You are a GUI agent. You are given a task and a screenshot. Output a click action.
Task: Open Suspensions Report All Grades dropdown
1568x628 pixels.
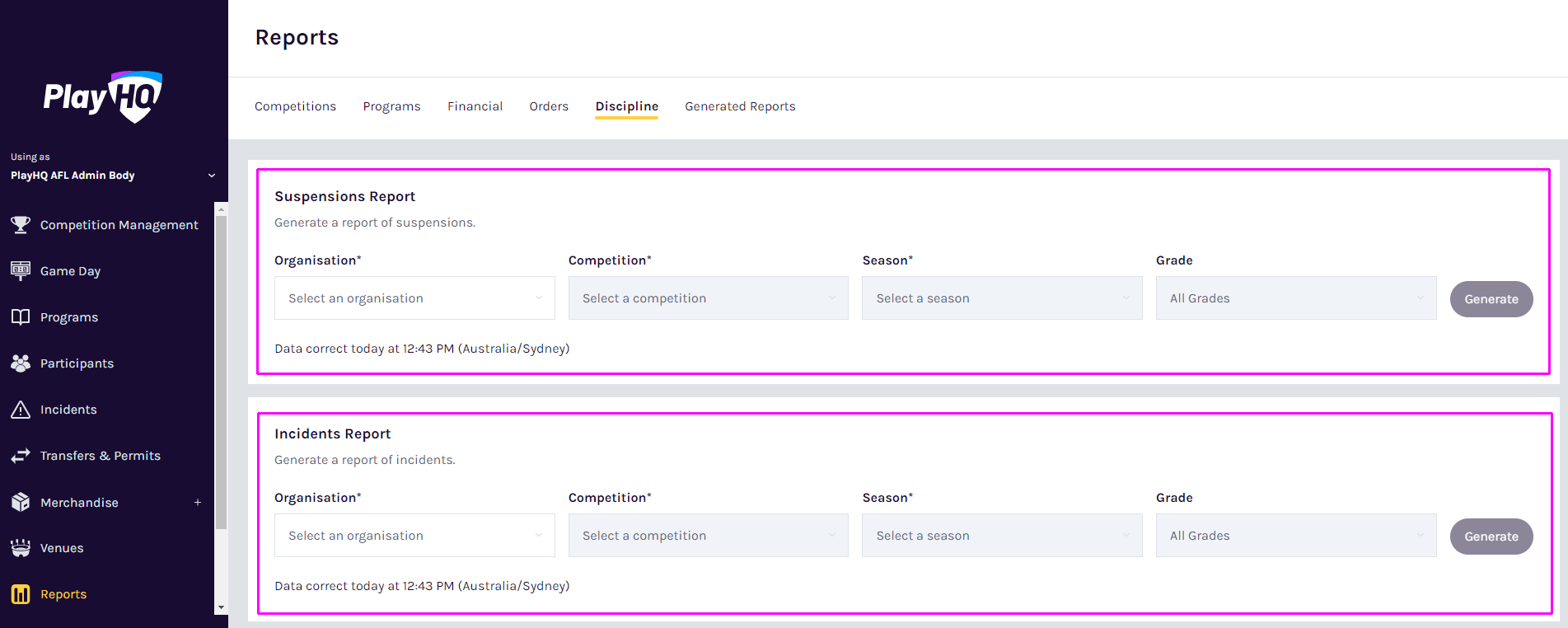(x=1295, y=298)
